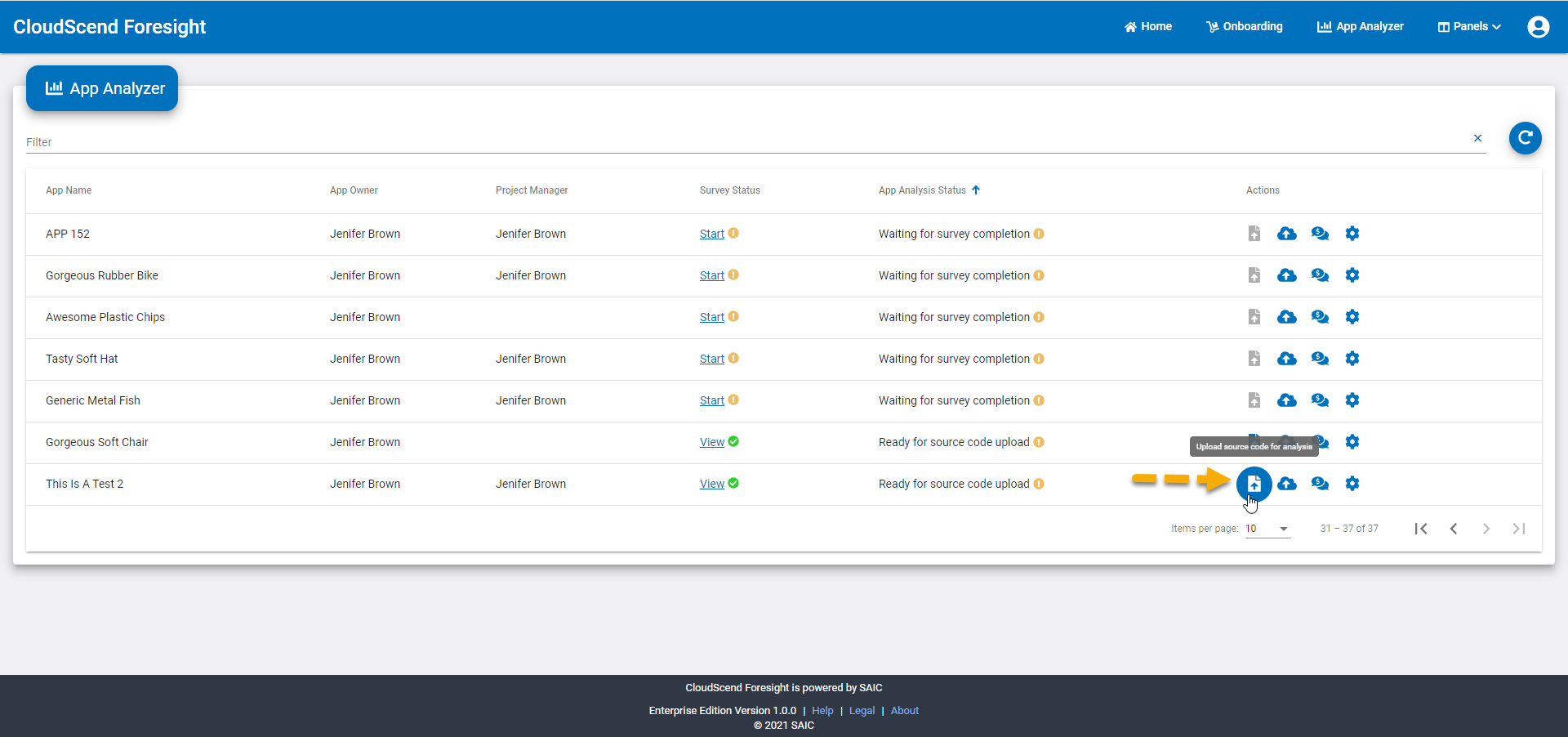Start survey for Generic Metal Fish
Image resolution: width=1568 pixels, height=737 pixels.
click(x=712, y=400)
